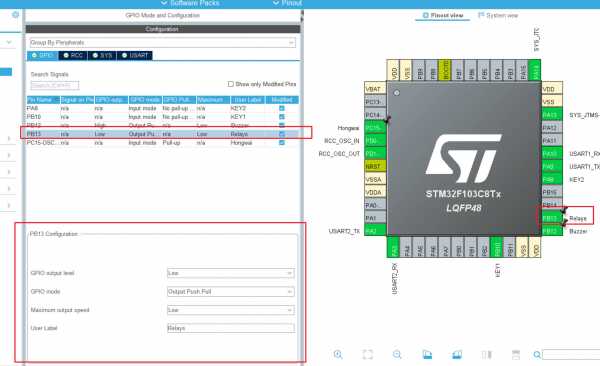This screenshot has height=366, width=600.
Task: Sort by Pin Name column header
Action: (x=43, y=100)
